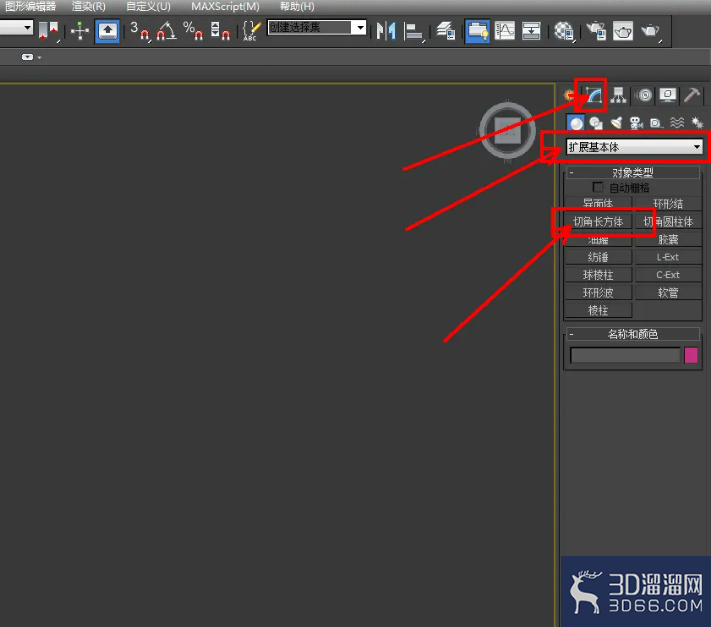711x627 pixels.
Task: Open the 图形编辑器 menu
Action: 30,6
